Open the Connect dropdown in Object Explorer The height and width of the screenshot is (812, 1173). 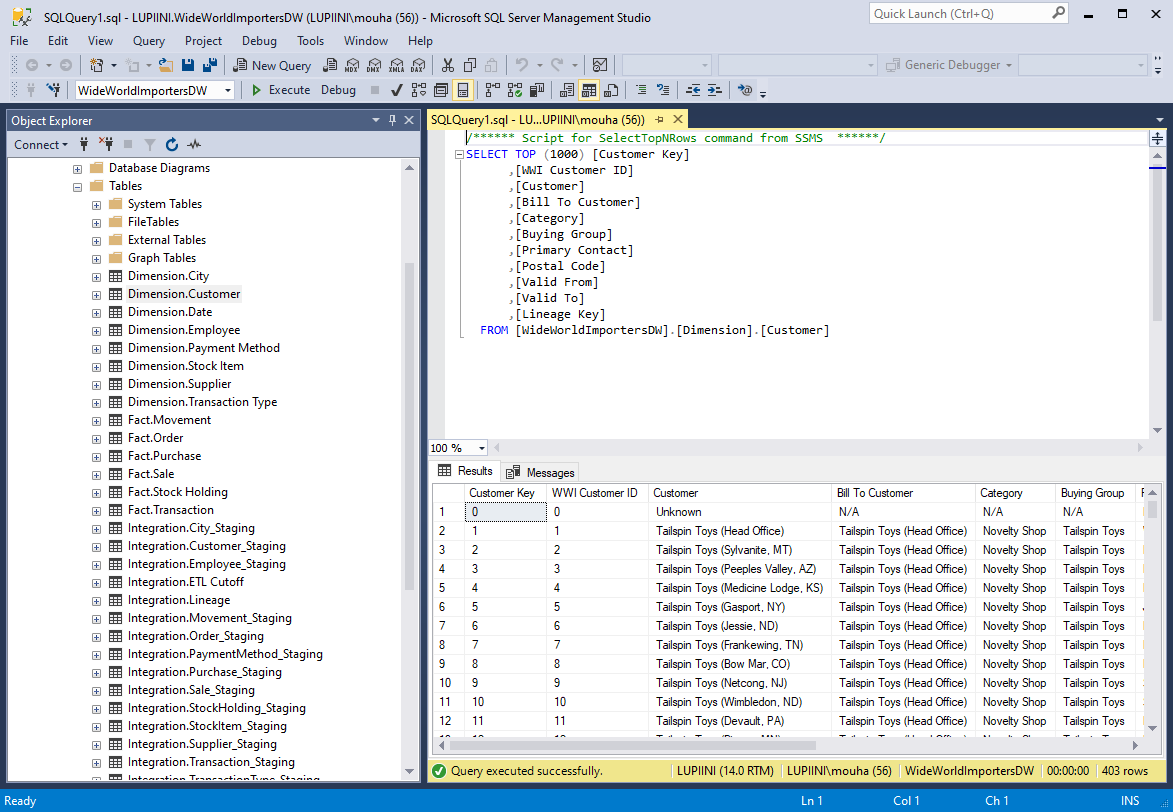40,144
